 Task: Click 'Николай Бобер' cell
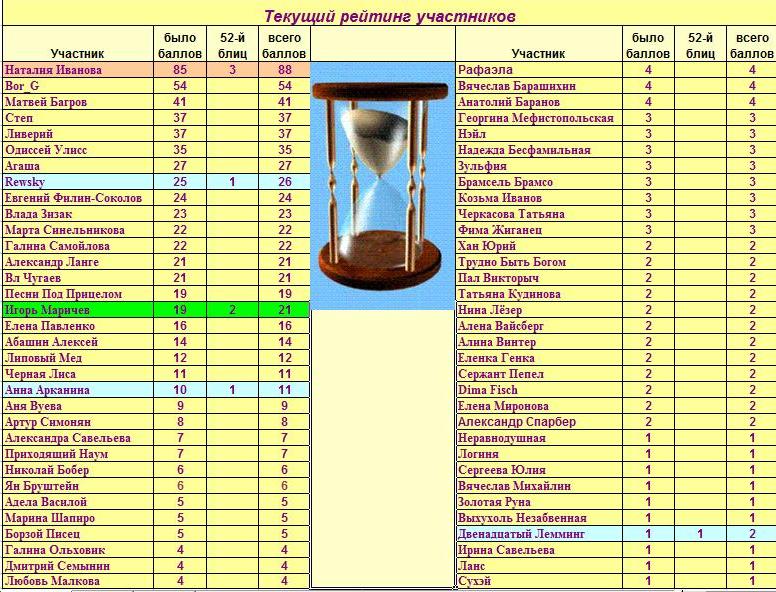[x=78, y=470]
